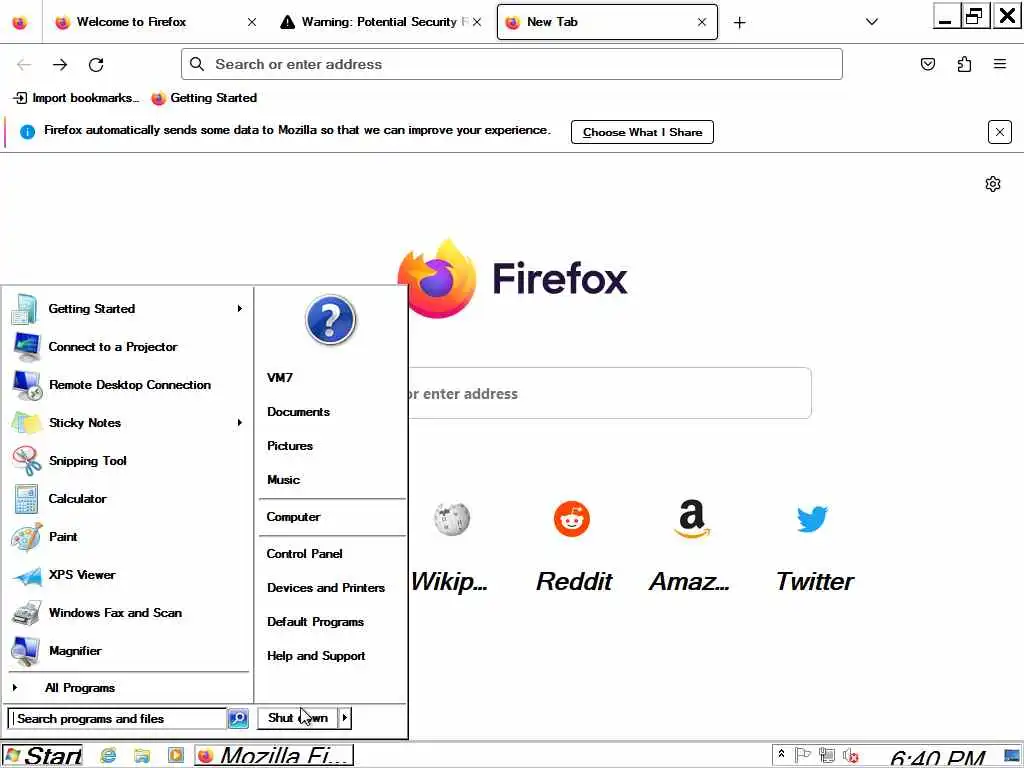Open Snipping Tool from Start menu

coord(128,461)
